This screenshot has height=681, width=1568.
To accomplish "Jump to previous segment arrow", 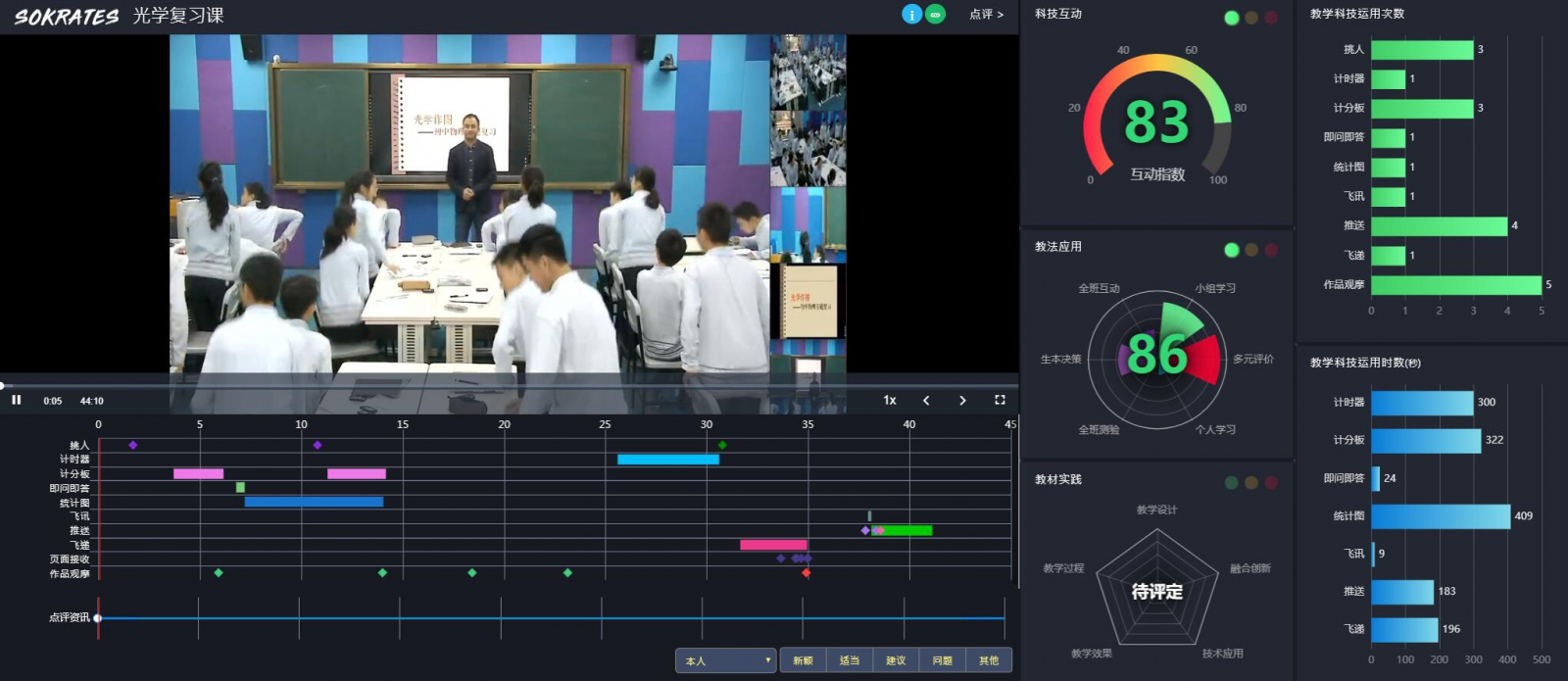I will pos(926,400).
